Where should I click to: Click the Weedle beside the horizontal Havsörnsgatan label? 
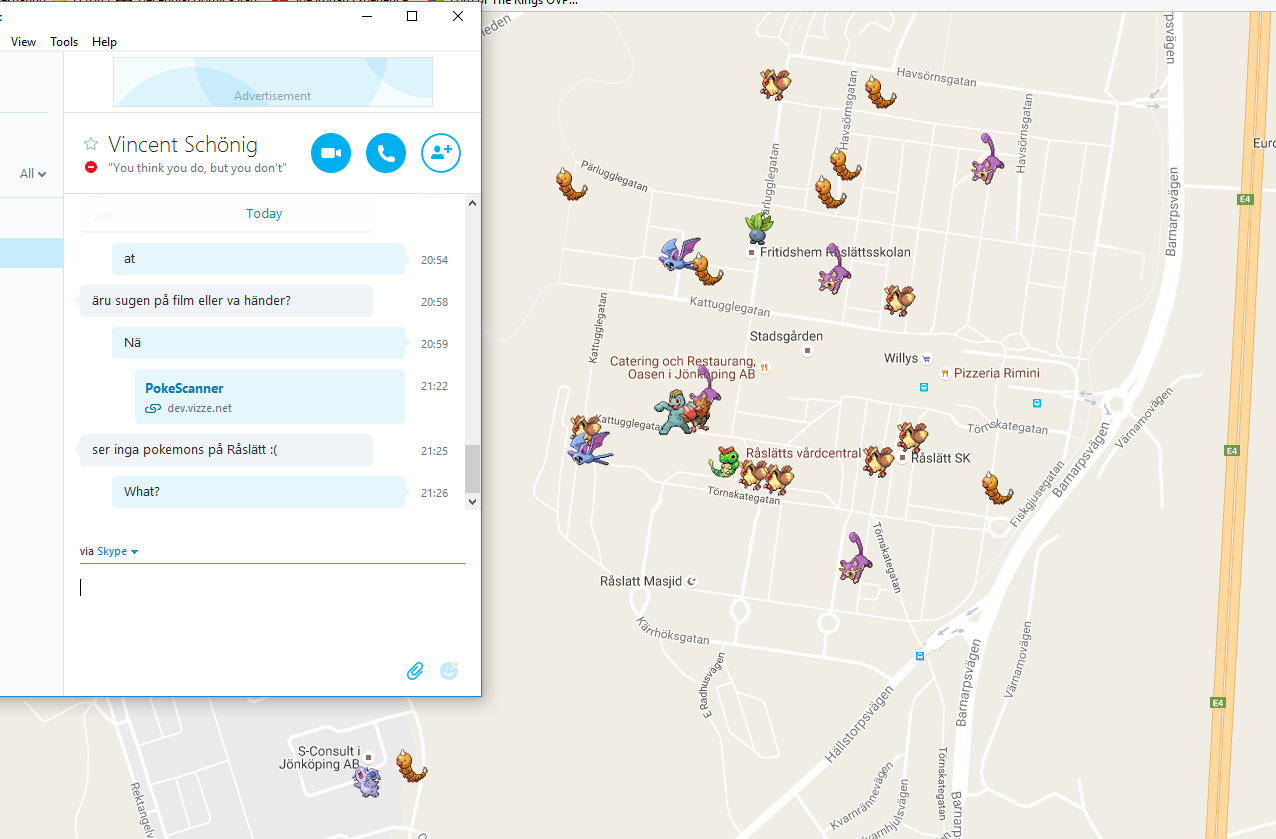point(880,93)
